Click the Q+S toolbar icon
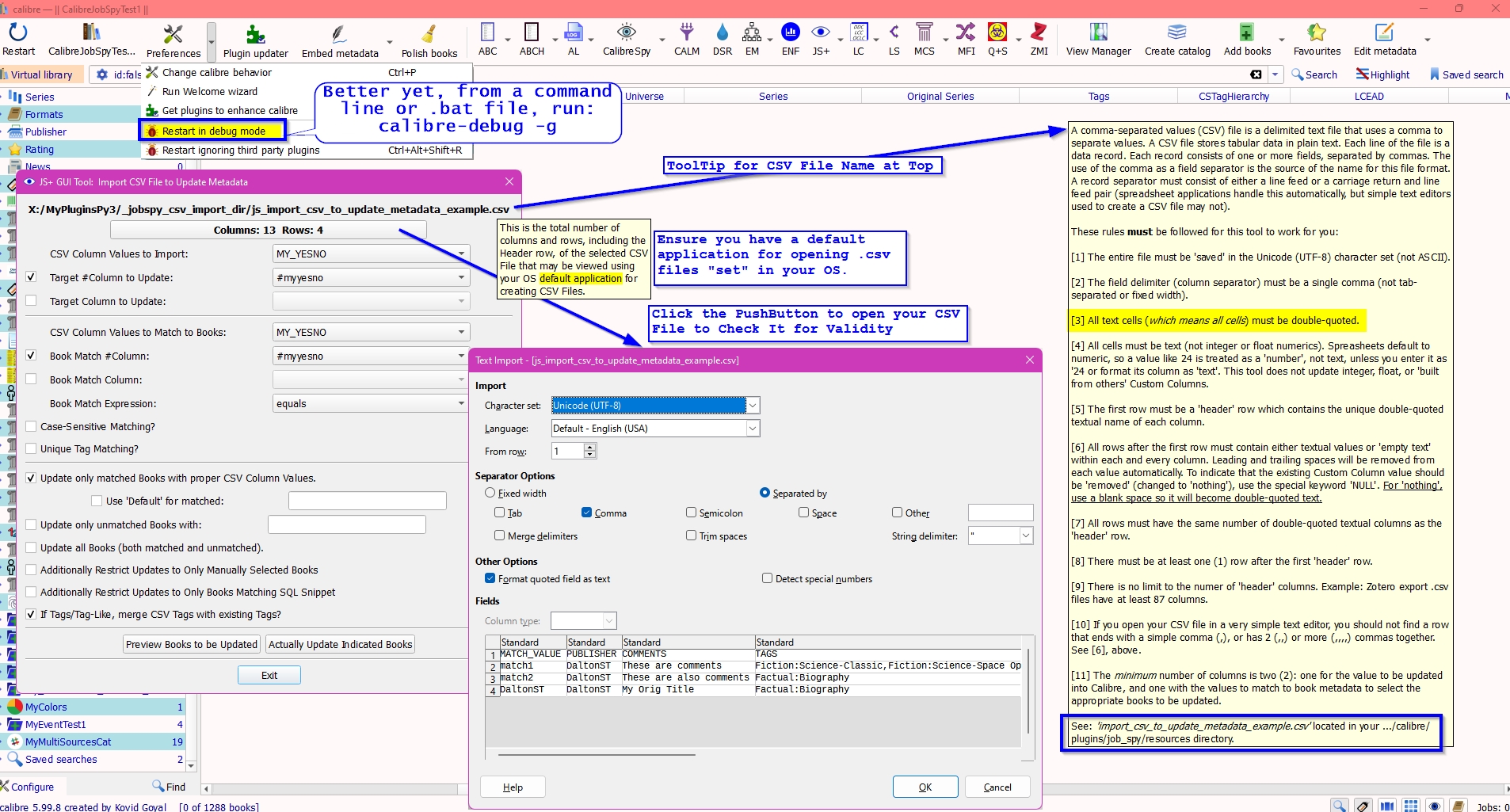Viewport: 1510px width, 812px height. pyautogui.click(x=997, y=32)
